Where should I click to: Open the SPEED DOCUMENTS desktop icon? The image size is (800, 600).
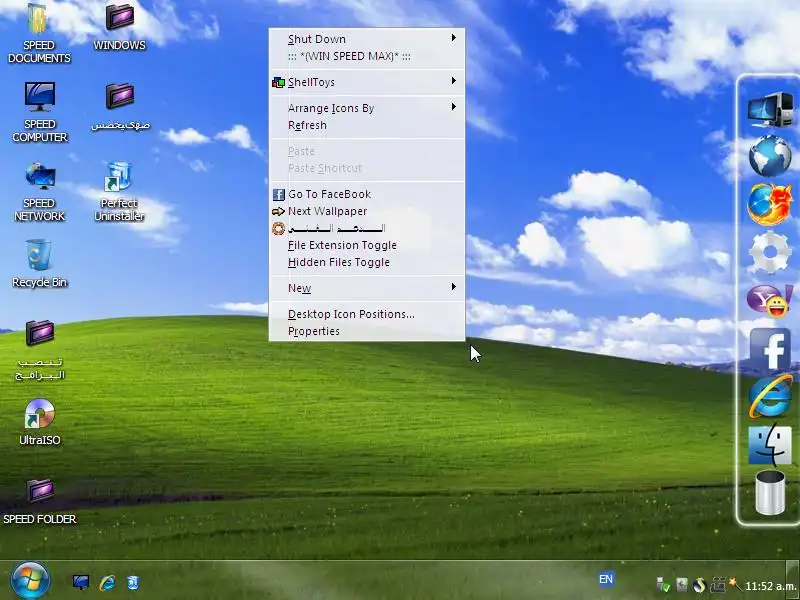point(39,33)
